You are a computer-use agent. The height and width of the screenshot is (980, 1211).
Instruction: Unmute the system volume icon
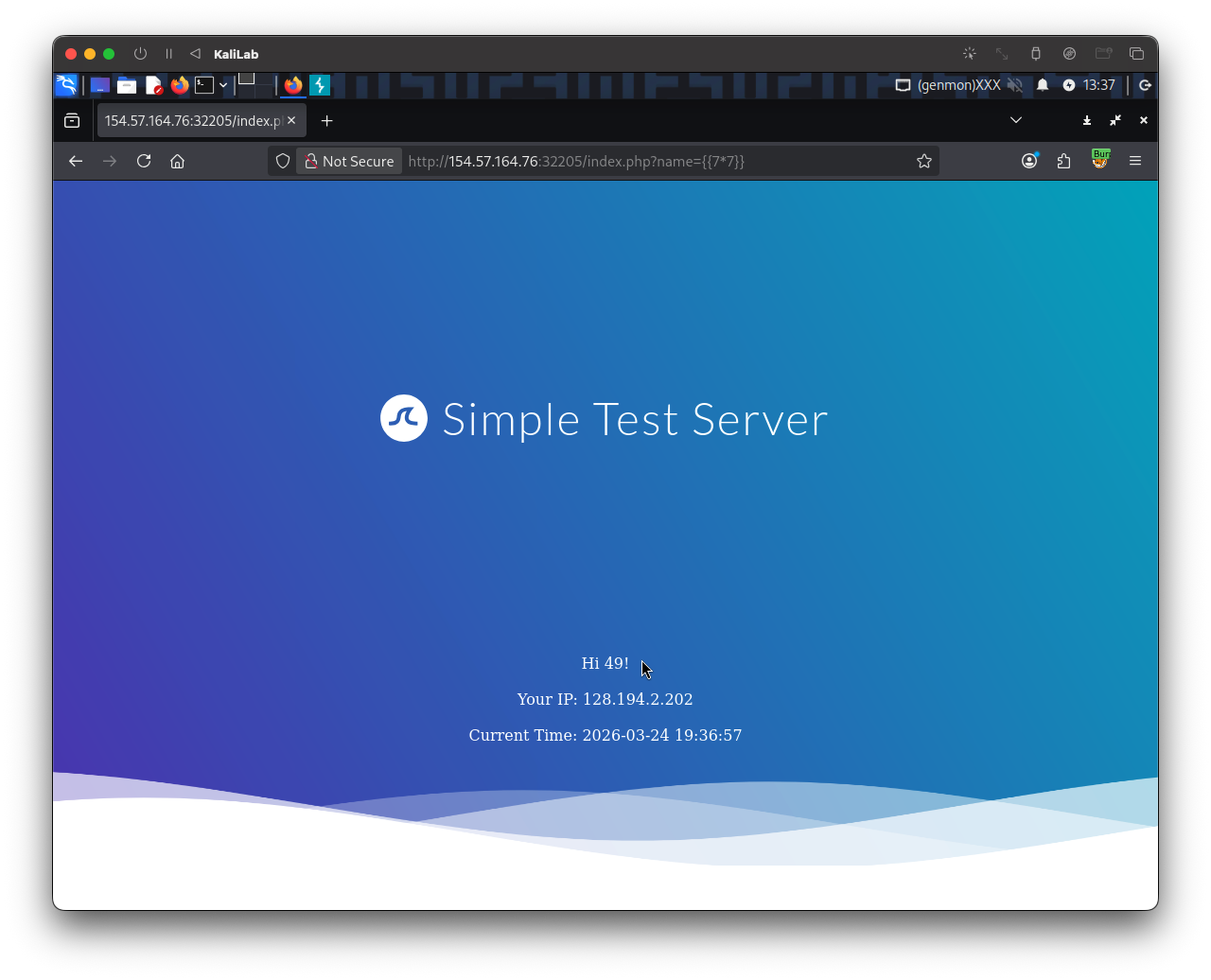[x=1015, y=85]
